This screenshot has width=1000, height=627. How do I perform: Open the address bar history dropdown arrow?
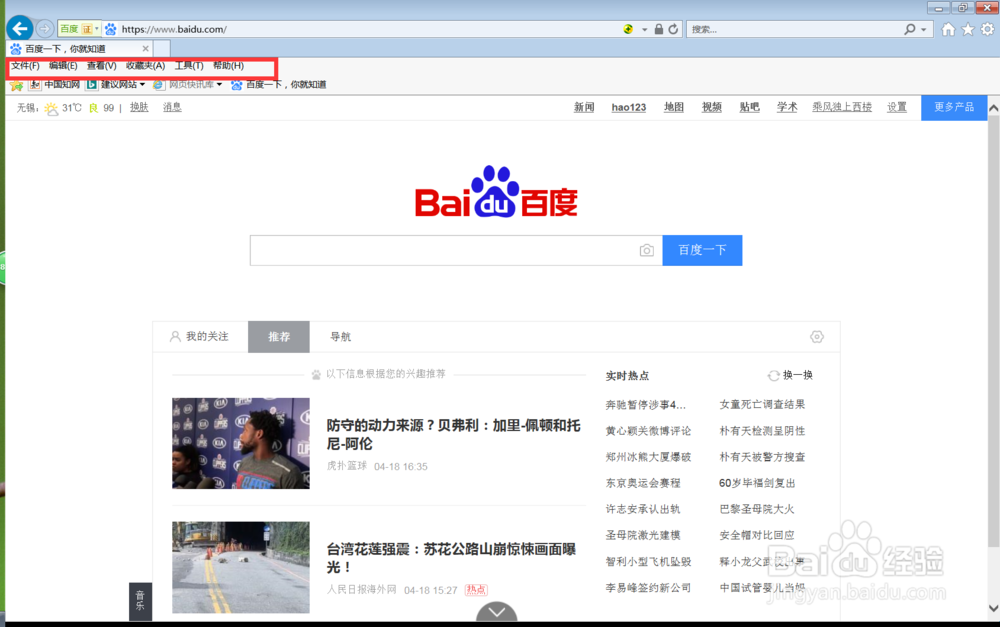644,30
